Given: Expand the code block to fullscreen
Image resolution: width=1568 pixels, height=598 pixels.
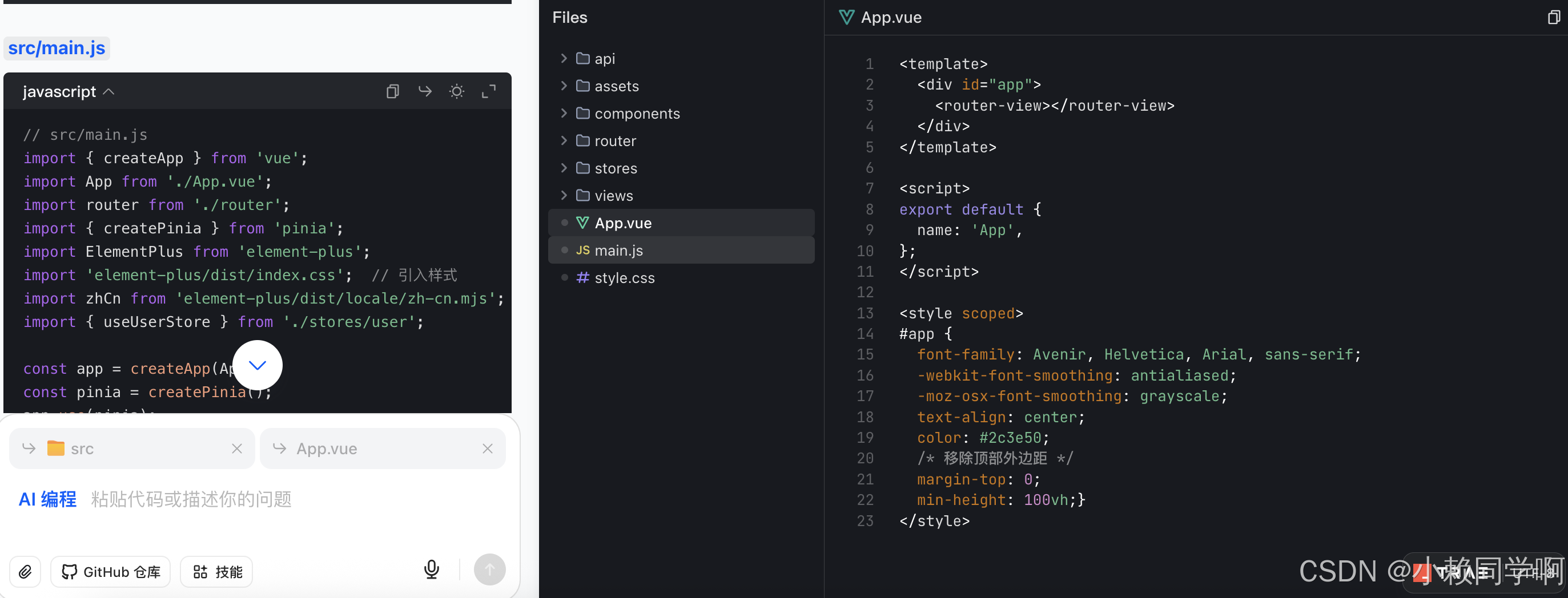Looking at the screenshot, I should (x=489, y=92).
